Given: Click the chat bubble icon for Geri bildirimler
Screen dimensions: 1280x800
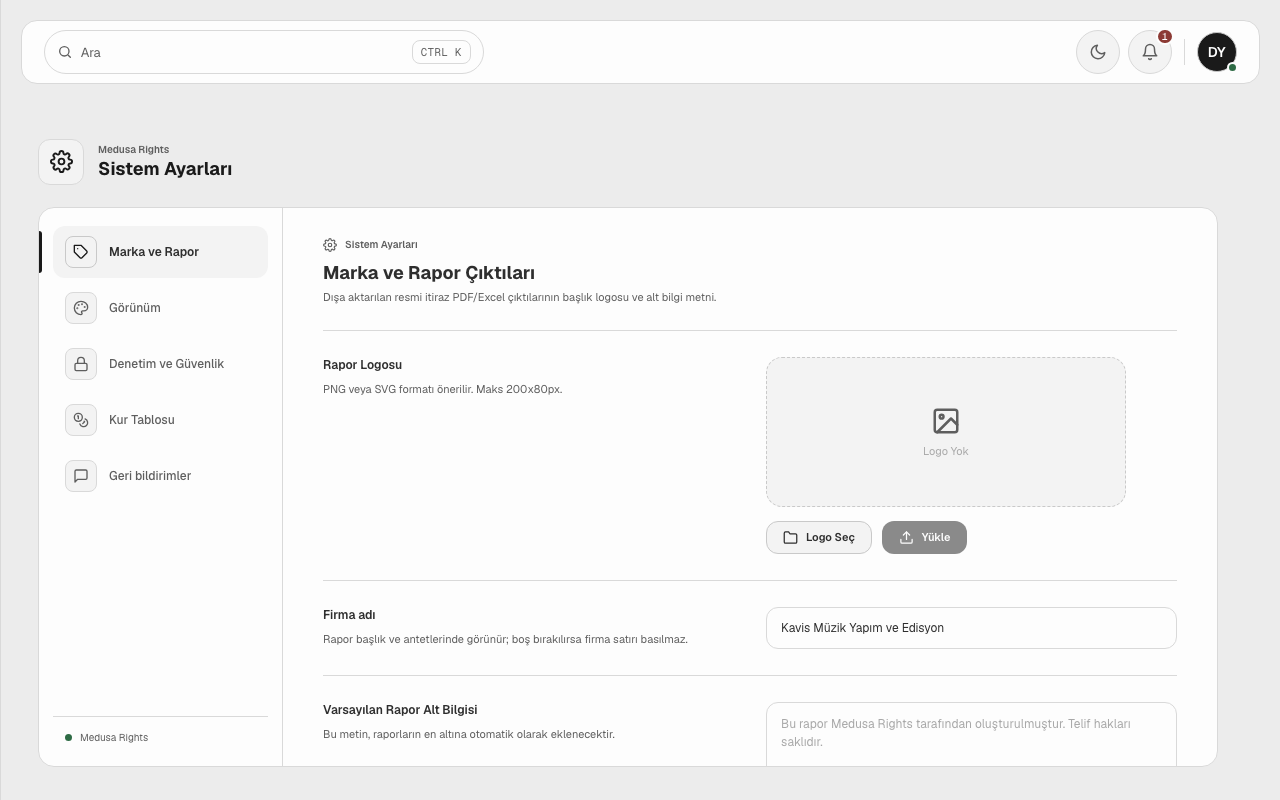Looking at the screenshot, I should (81, 476).
